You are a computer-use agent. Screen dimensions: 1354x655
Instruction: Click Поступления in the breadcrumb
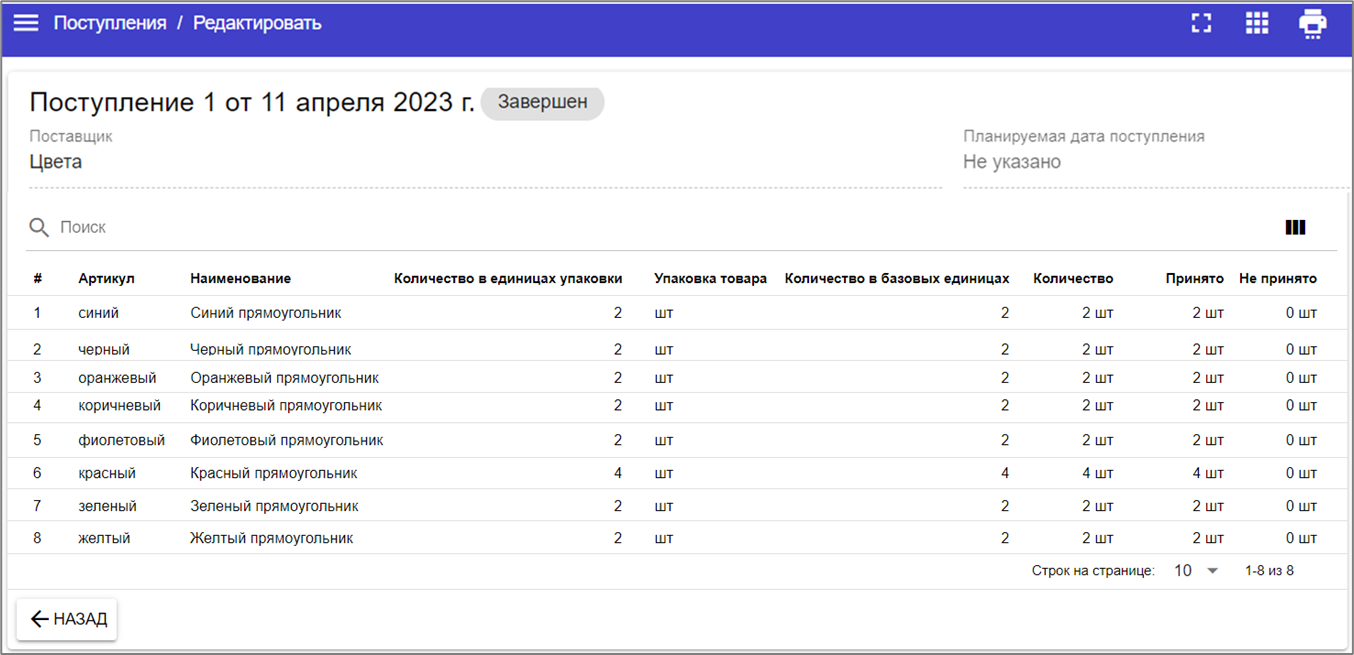point(110,23)
